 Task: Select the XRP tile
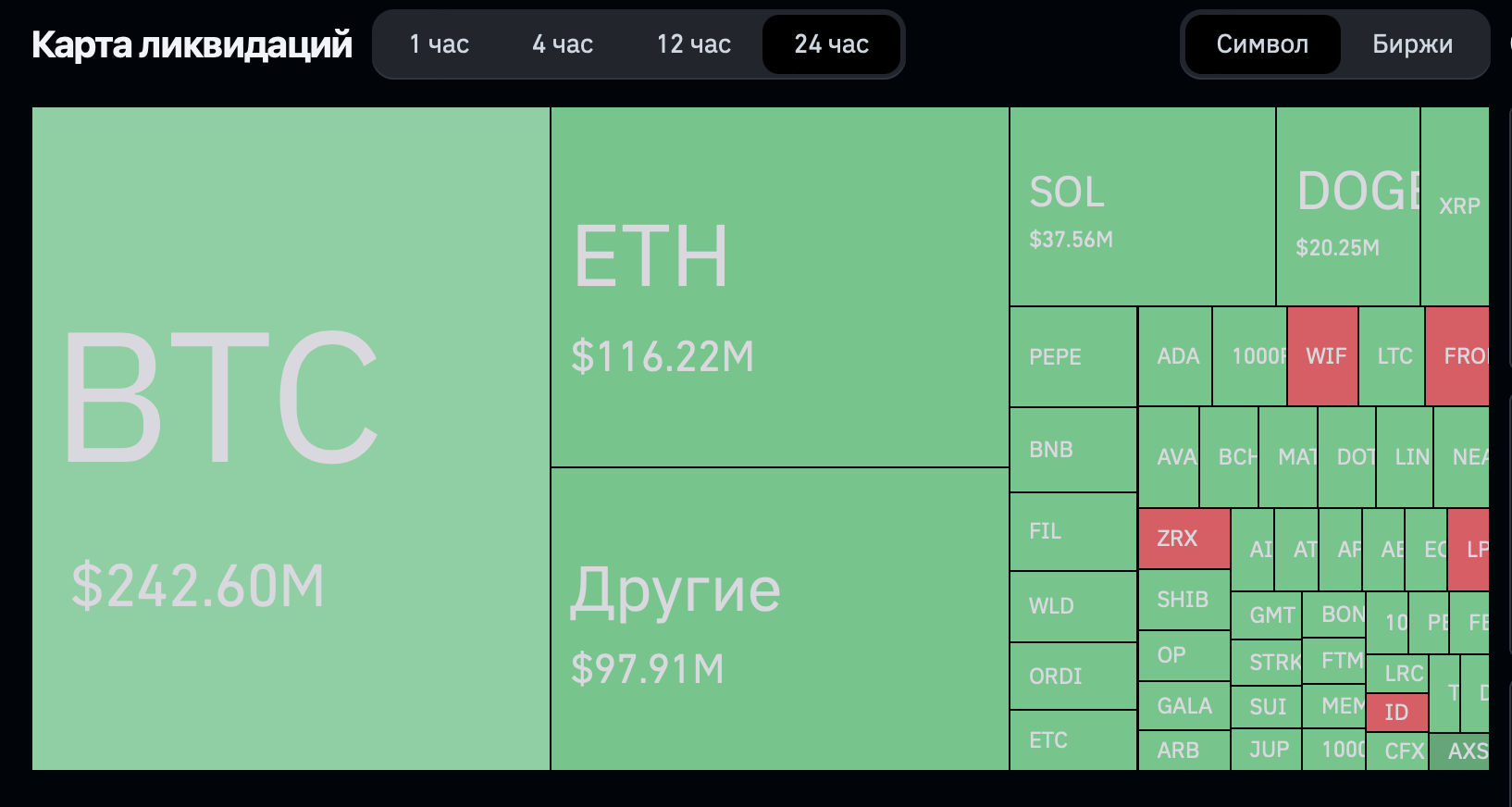[1455, 206]
